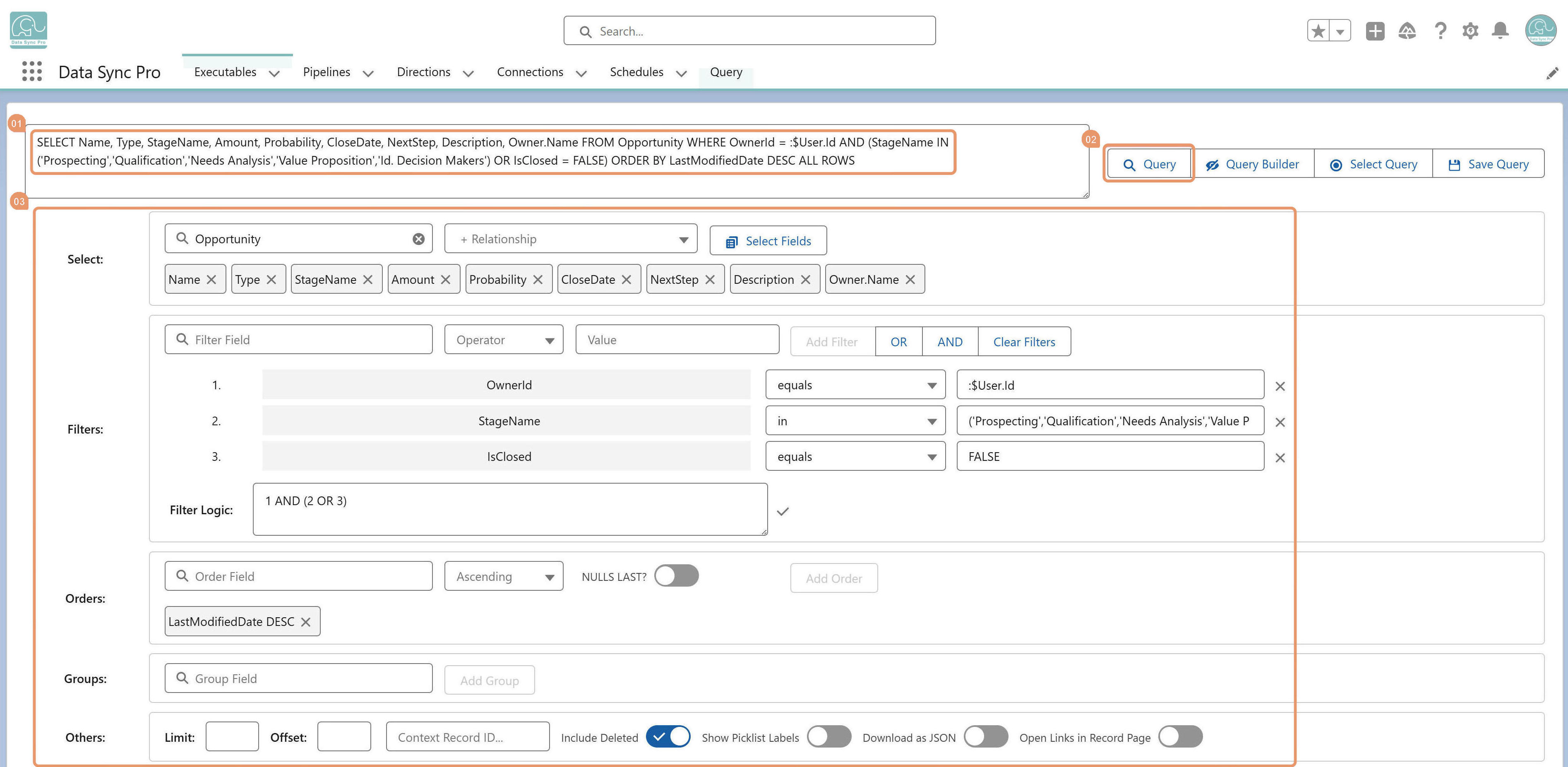Open the Trailhead guidance icon

click(x=1407, y=31)
